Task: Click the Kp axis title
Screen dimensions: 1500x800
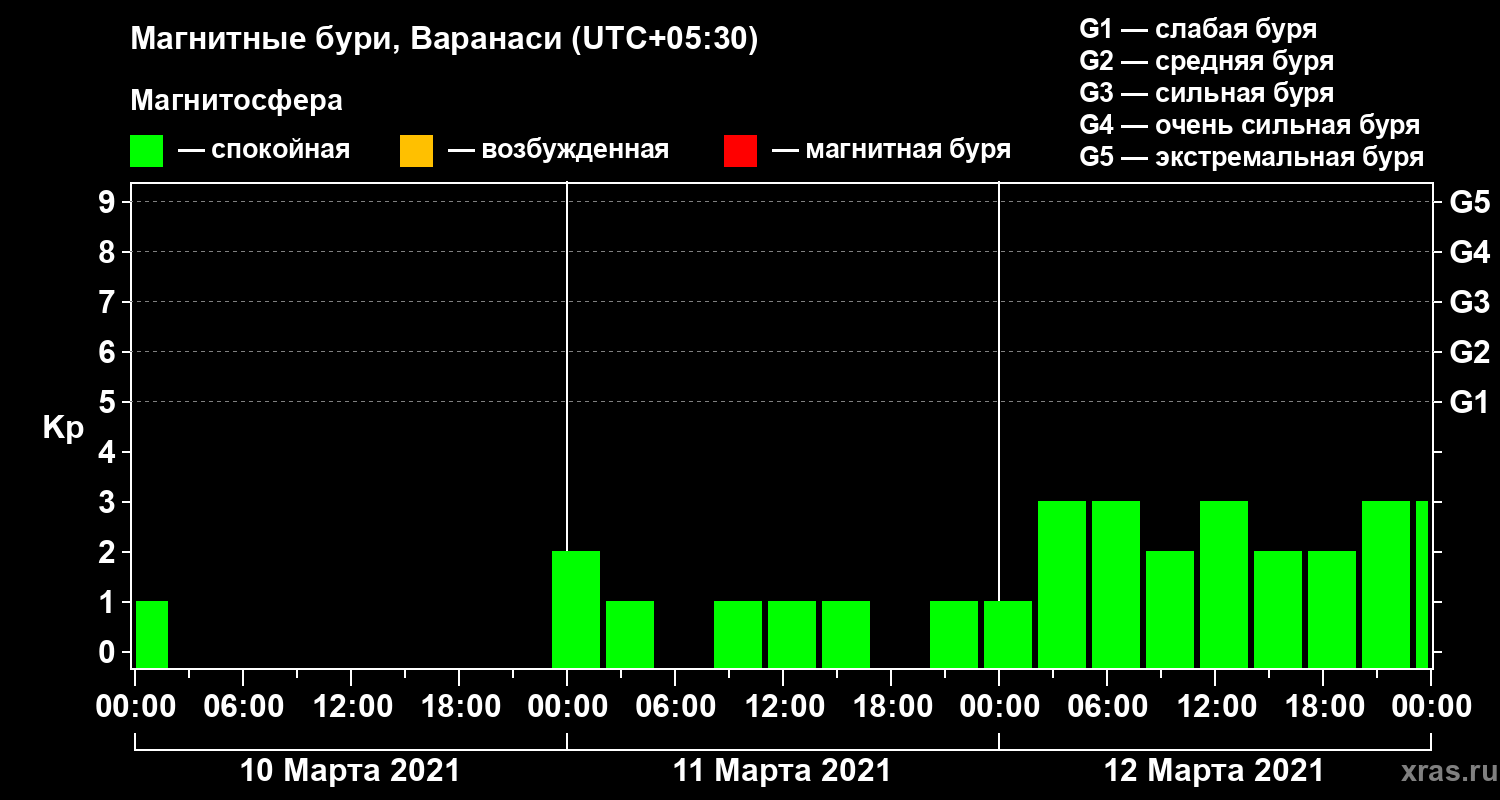Action: tap(64, 428)
